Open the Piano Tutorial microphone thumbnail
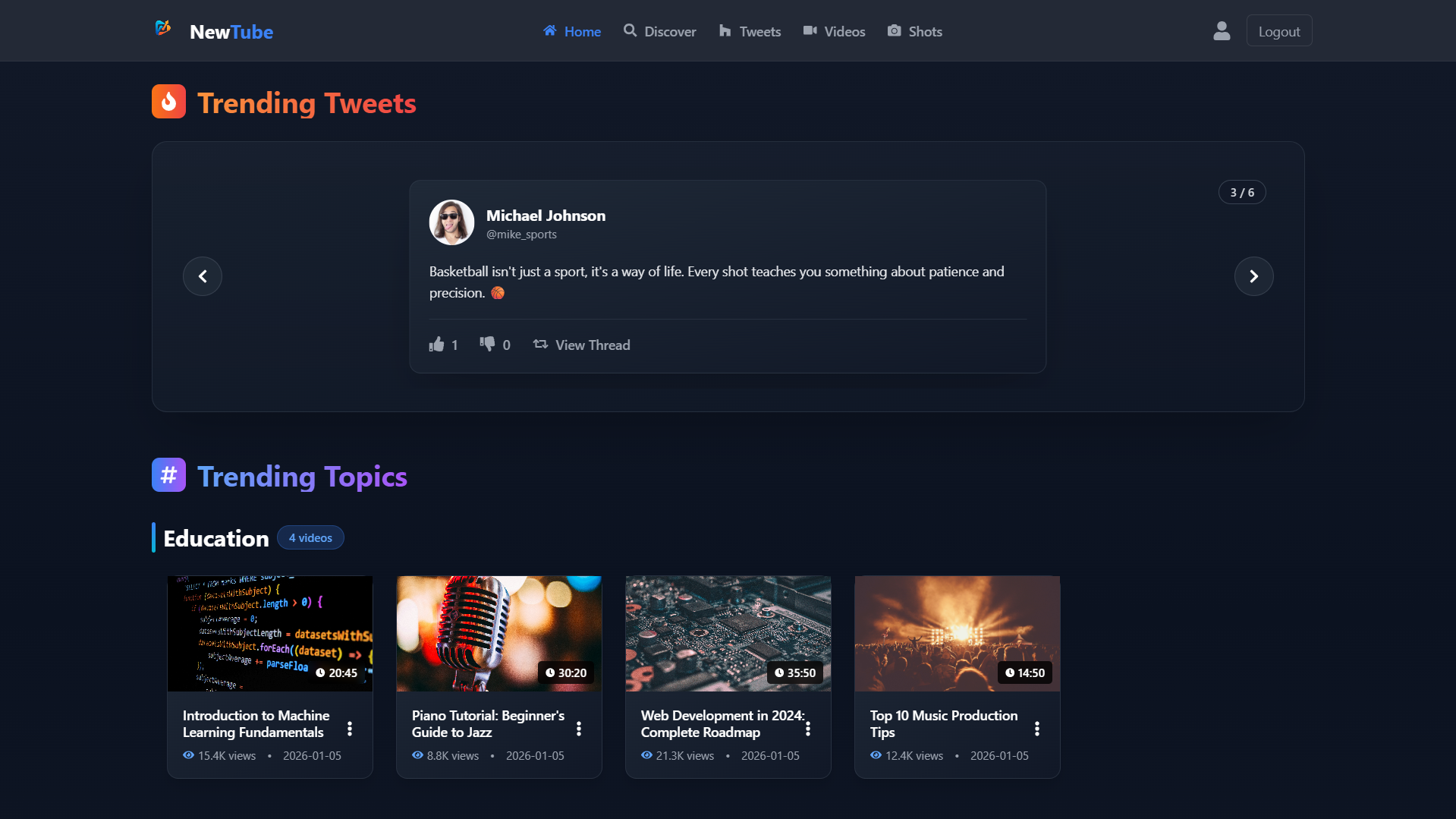The width and height of the screenshot is (1456, 819). tap(499, 633)
